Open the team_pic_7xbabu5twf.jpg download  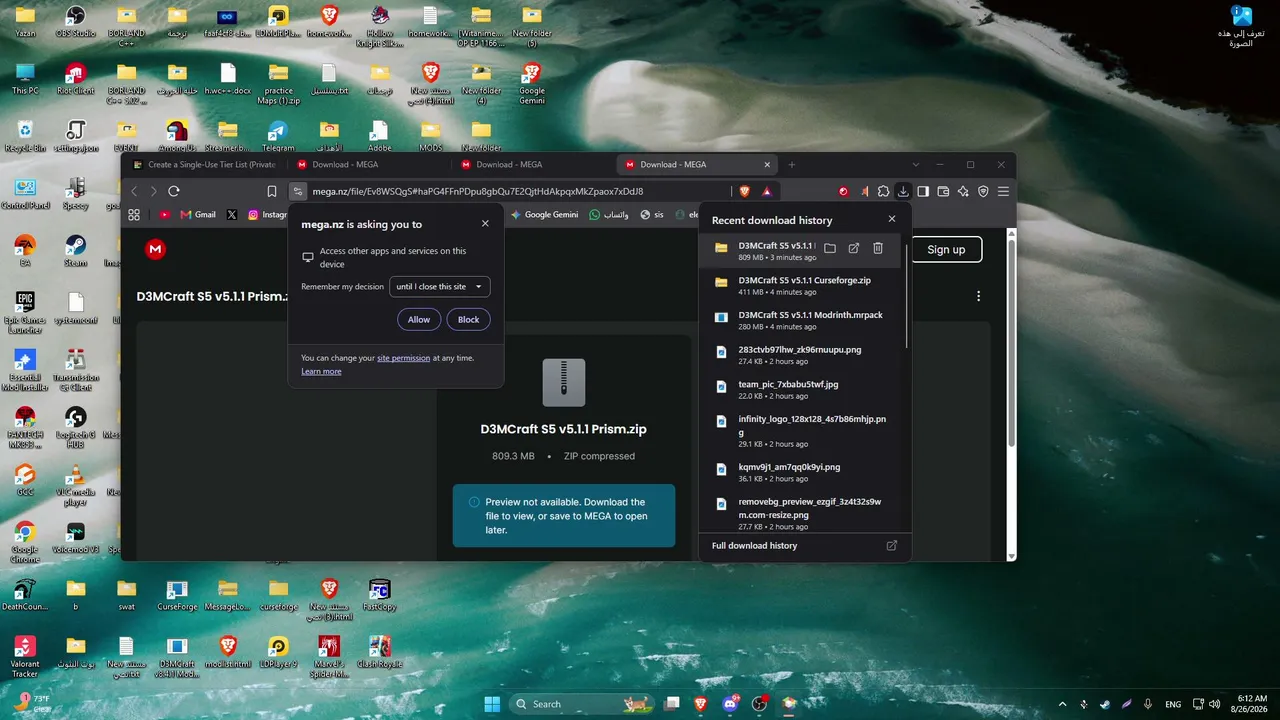[804, 389]
